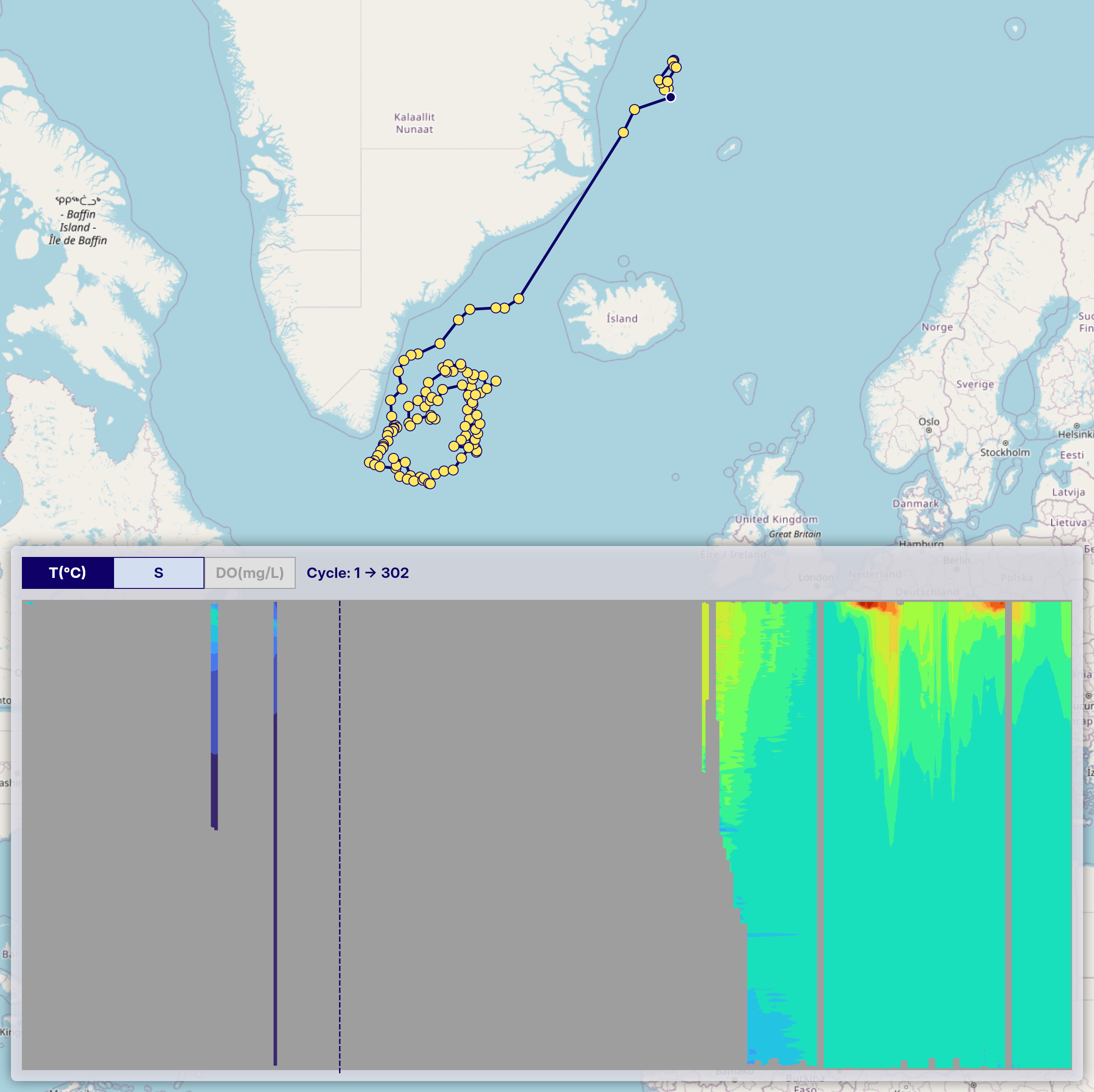Click the westernmost yellow marker of the loop cluster

369,463
